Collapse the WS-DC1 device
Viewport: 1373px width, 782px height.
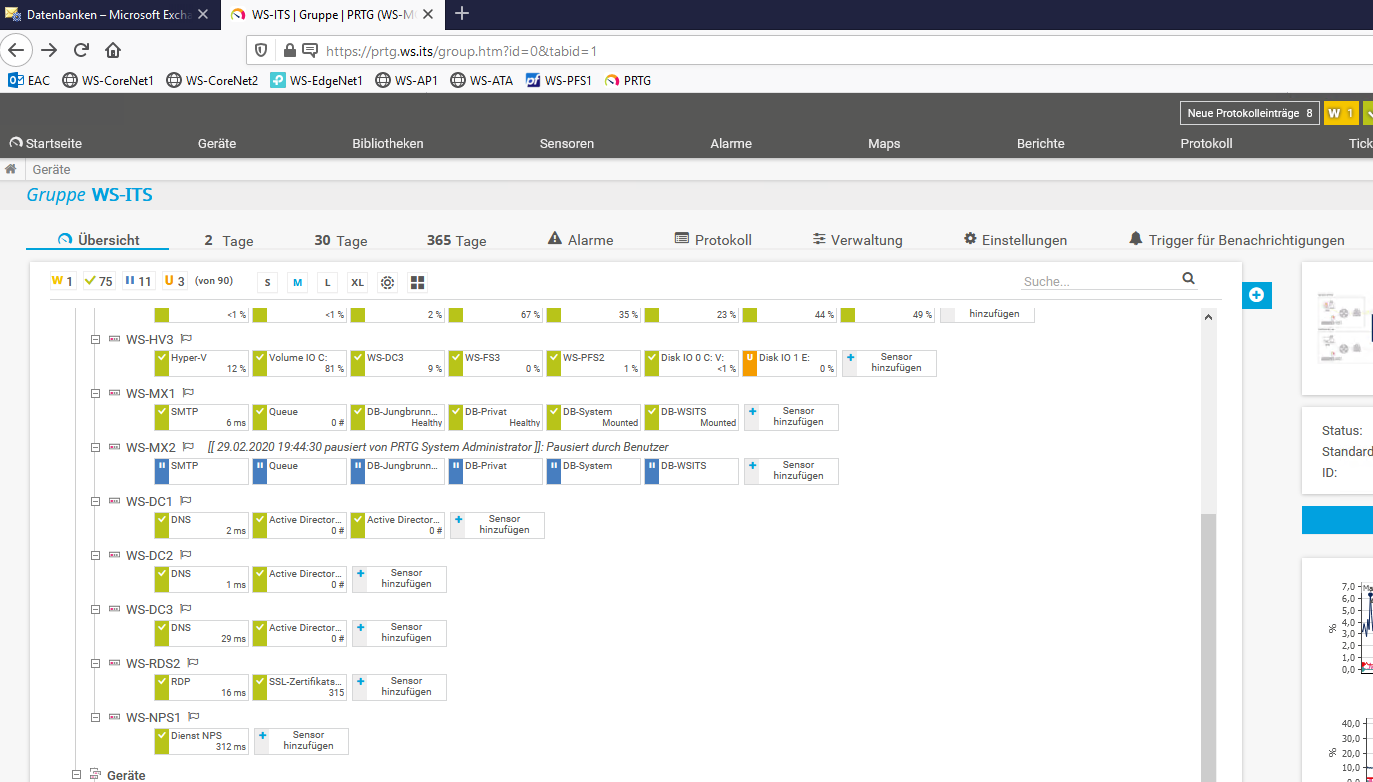[x=95, y=501]
